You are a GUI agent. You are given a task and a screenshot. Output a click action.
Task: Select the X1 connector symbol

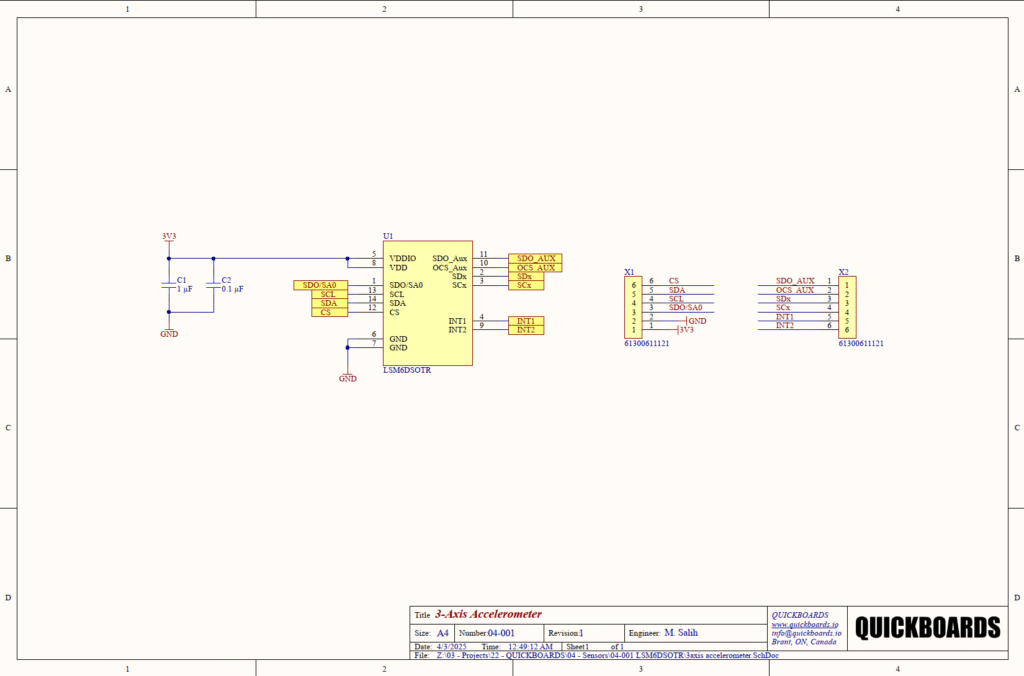633,307
